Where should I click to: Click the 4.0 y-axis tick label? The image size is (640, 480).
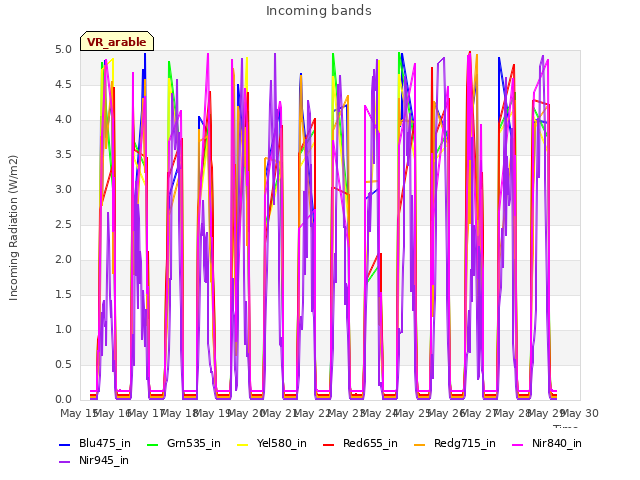point(63,120)
